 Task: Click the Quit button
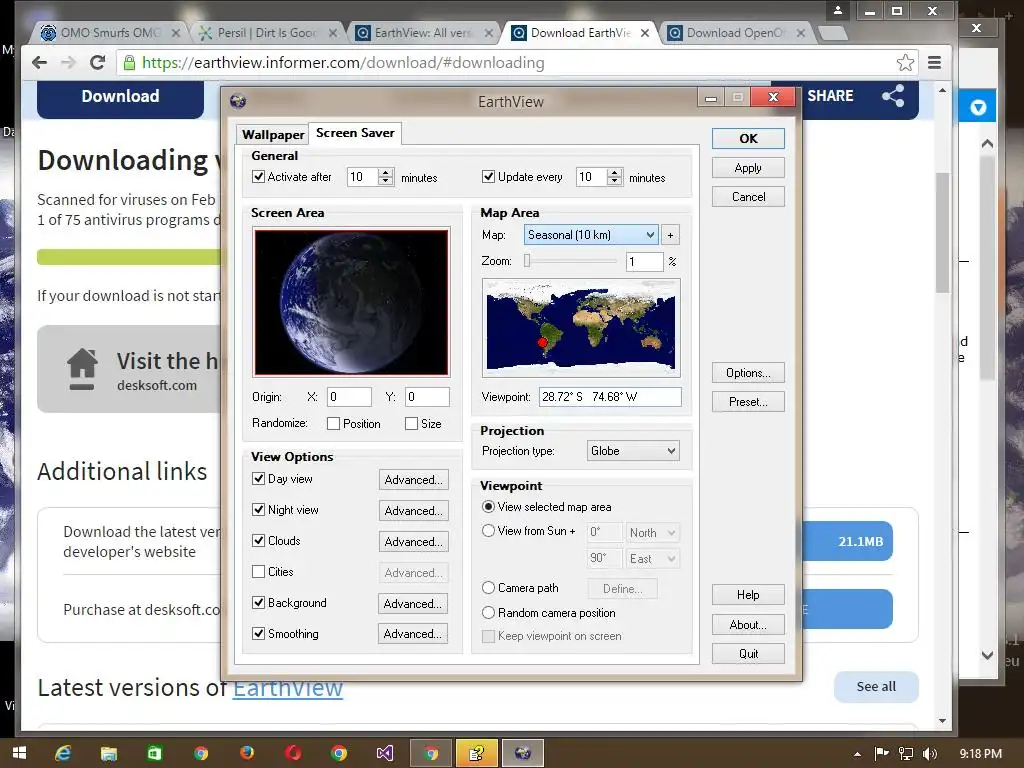tap(748, 654)
